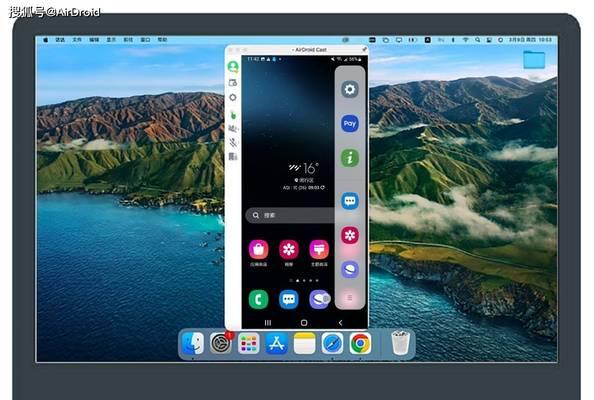Launch the Gallery flower icon in edge panel

(350, 235)
